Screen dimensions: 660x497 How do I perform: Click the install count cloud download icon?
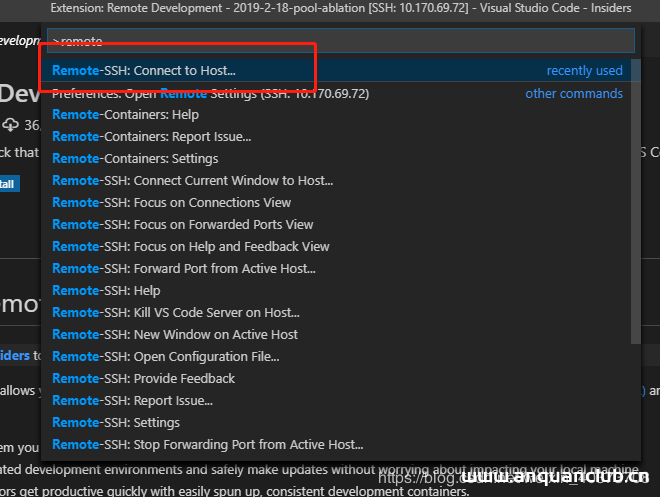[10, 125]
